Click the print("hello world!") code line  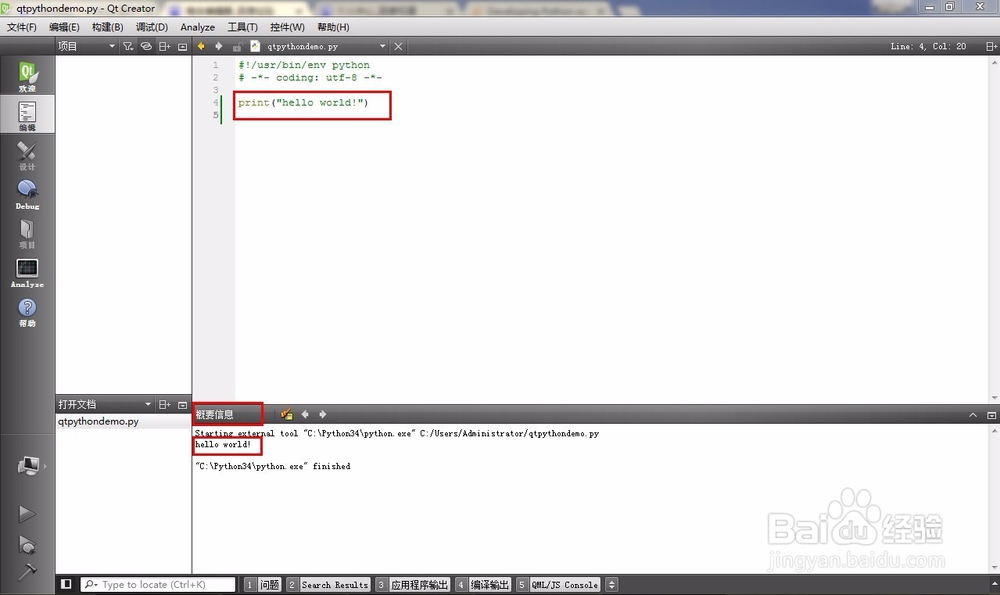[x=304, y=103]
